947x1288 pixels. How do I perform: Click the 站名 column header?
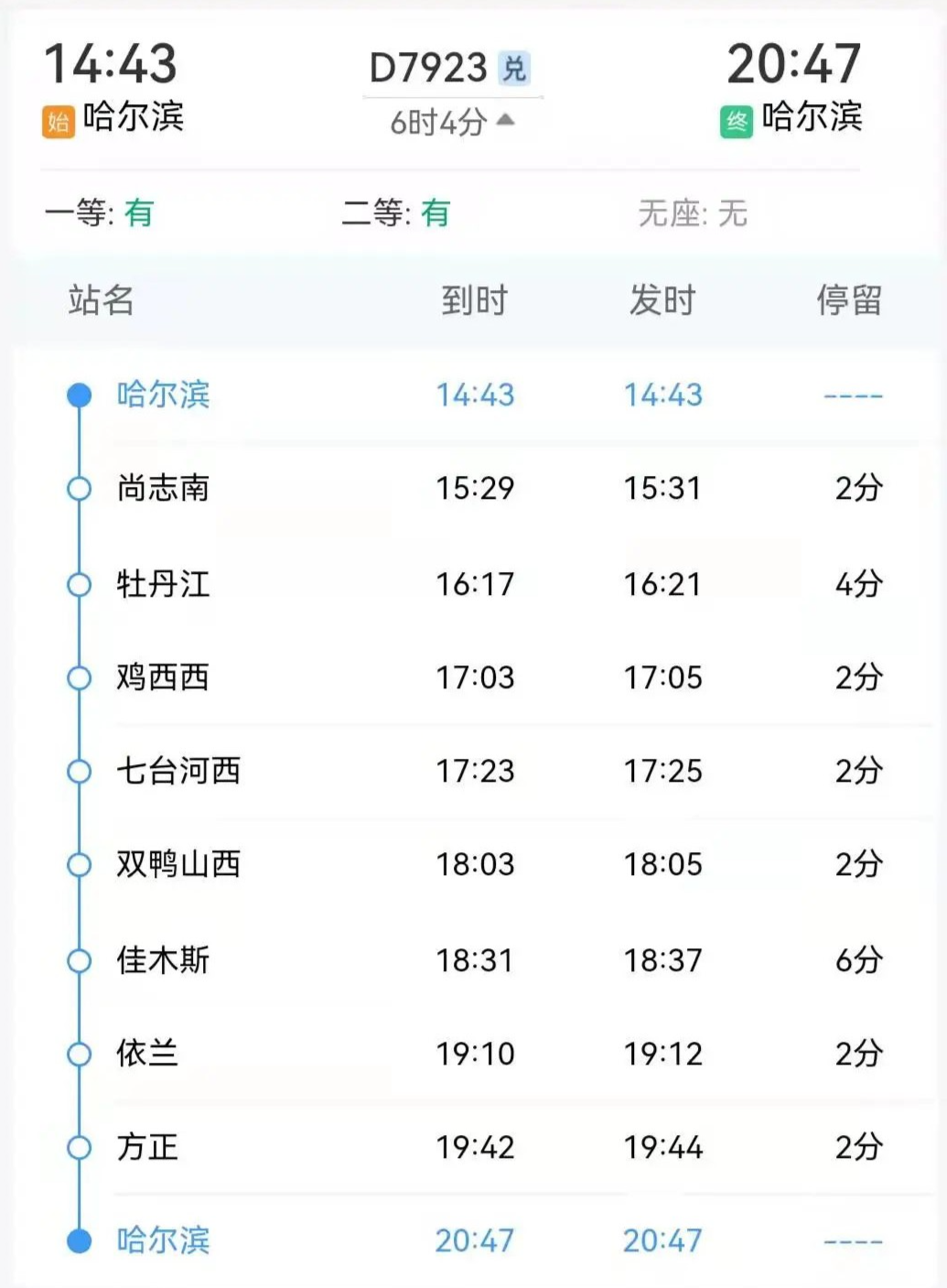click(x=101, y=300)
